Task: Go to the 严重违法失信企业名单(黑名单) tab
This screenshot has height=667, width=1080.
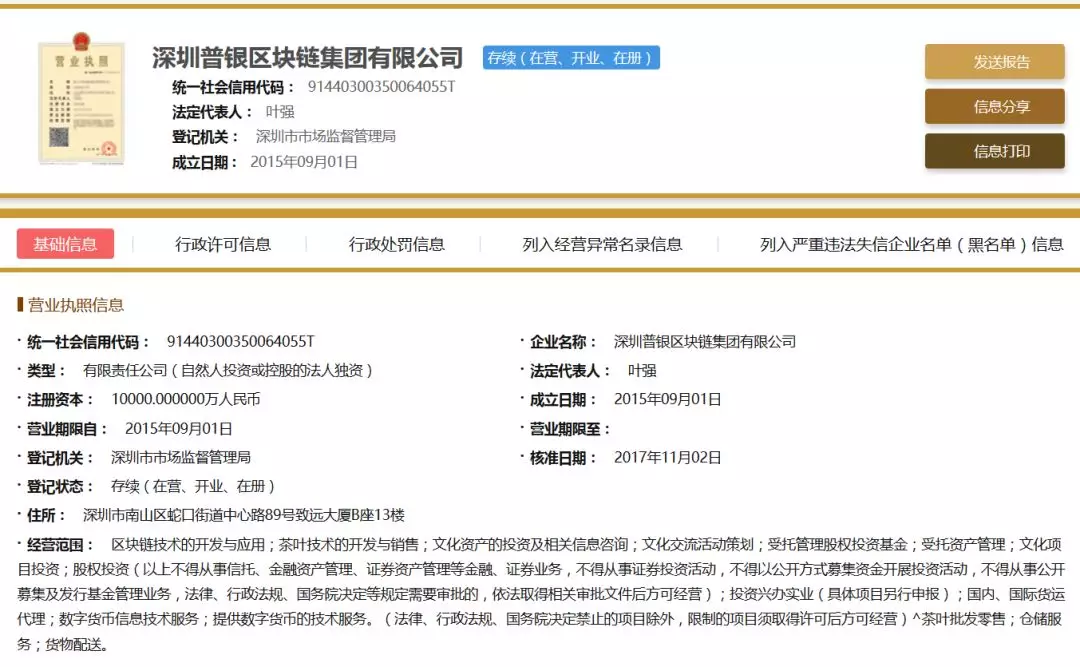Action: pos(911,244)
